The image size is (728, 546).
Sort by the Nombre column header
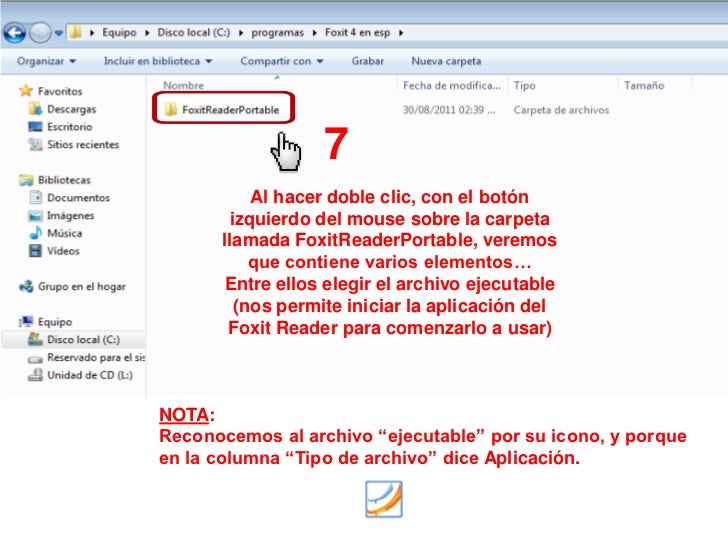[183, 85]
